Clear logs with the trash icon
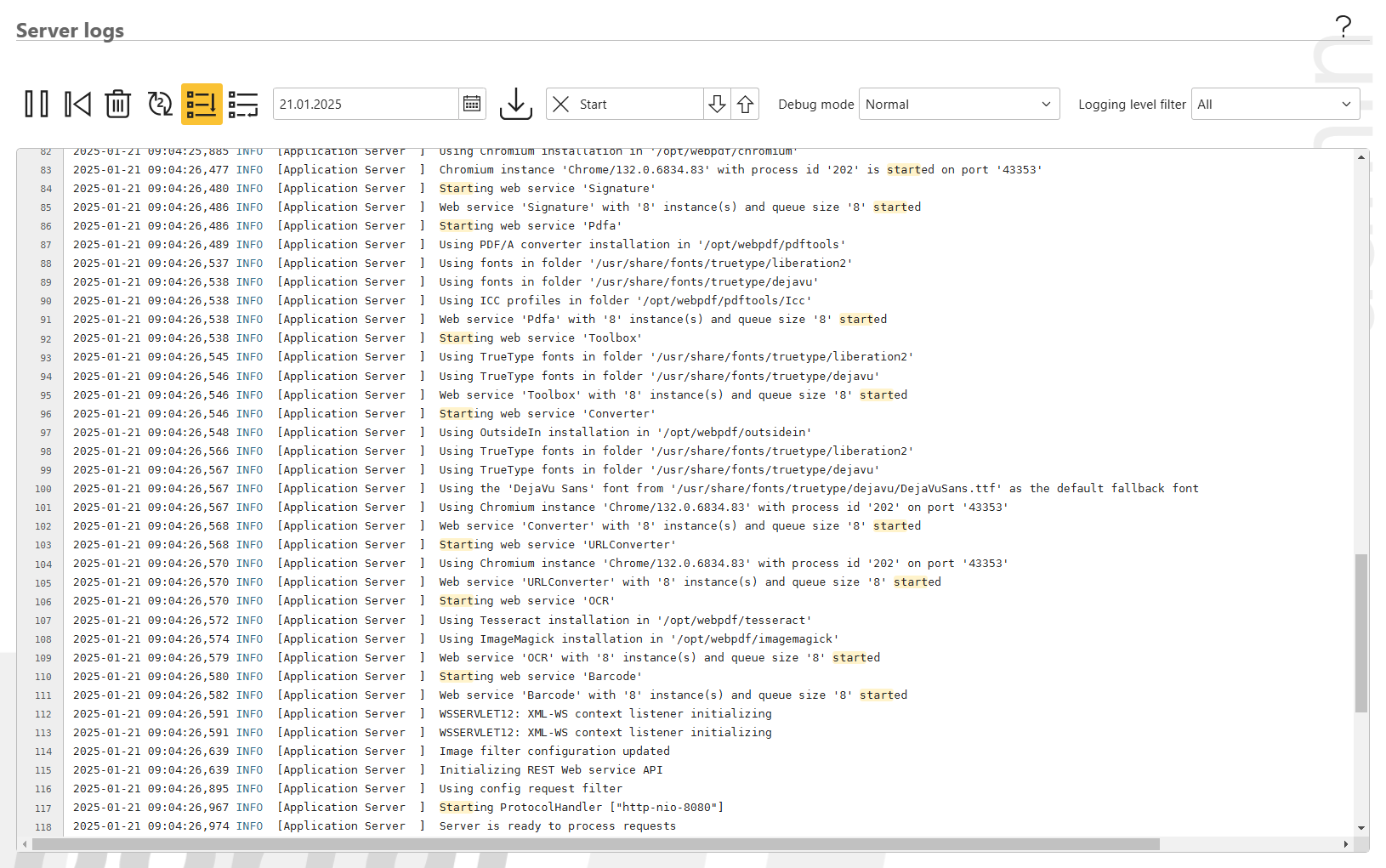The width and height of the screenshot is (1386, 868). 118,105
